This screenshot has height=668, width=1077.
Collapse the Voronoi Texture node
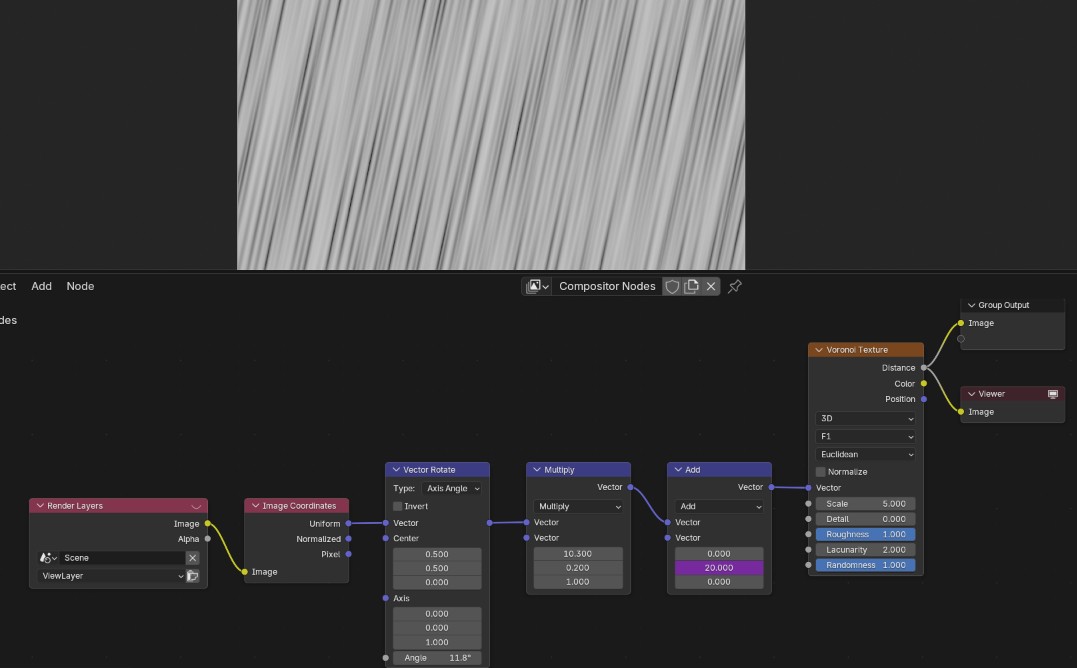pyautogui.click(x=819, y=350)
